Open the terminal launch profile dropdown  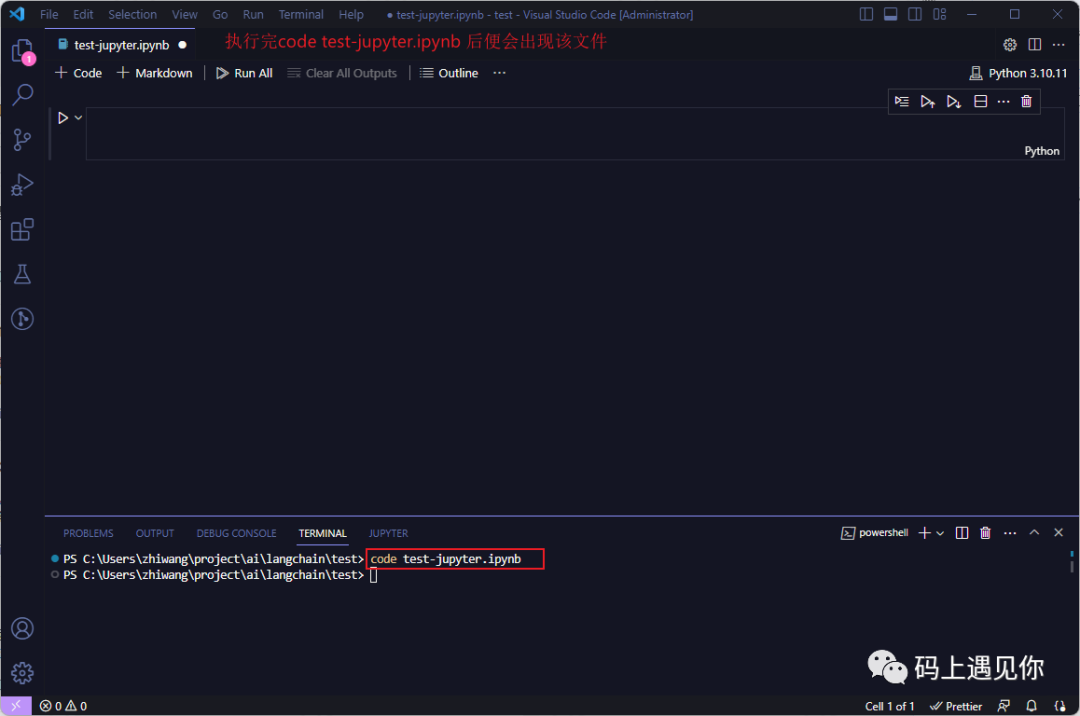tap(940, 533)
